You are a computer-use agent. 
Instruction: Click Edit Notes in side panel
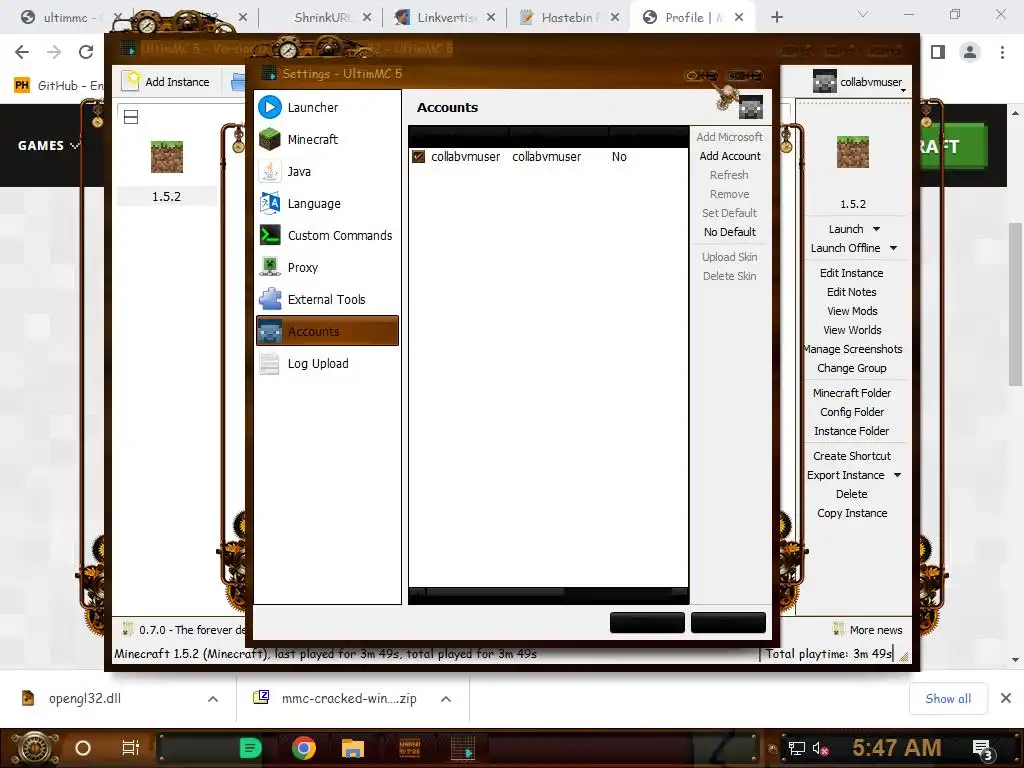point(852,292)
